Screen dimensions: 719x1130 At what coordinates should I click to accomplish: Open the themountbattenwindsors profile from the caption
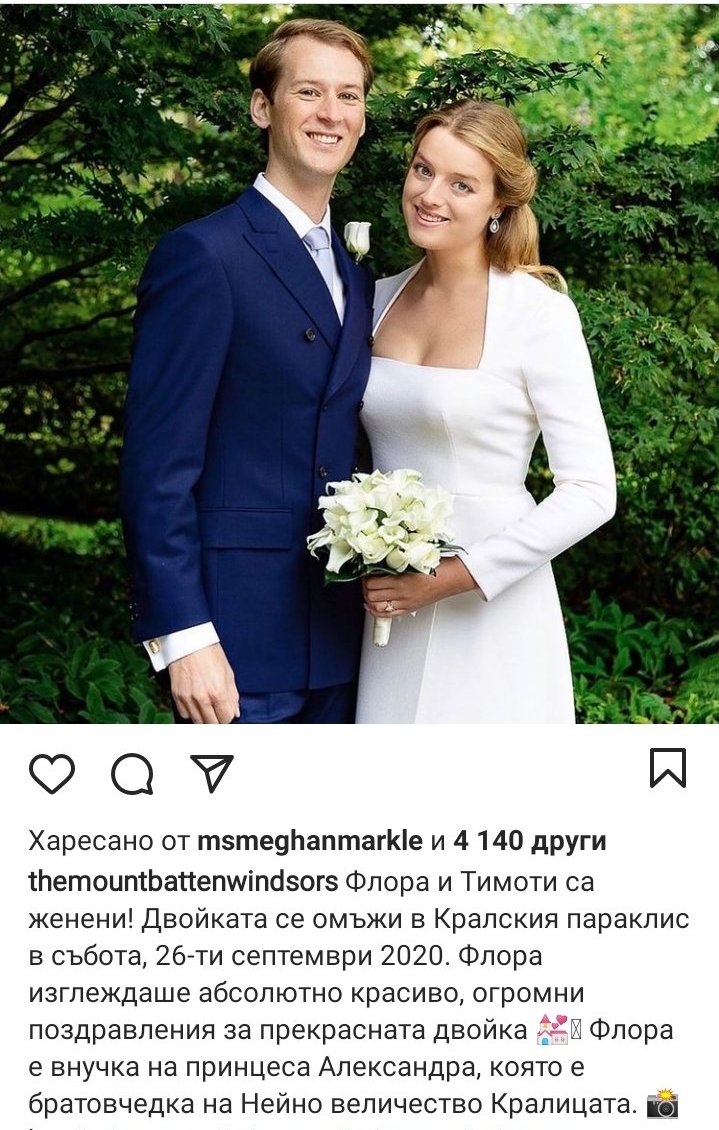[x=183, y=881]
